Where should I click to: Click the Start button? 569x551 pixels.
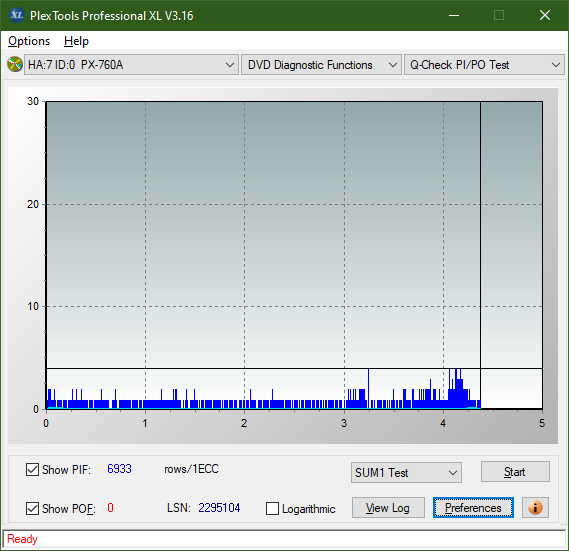pos(515,472)
